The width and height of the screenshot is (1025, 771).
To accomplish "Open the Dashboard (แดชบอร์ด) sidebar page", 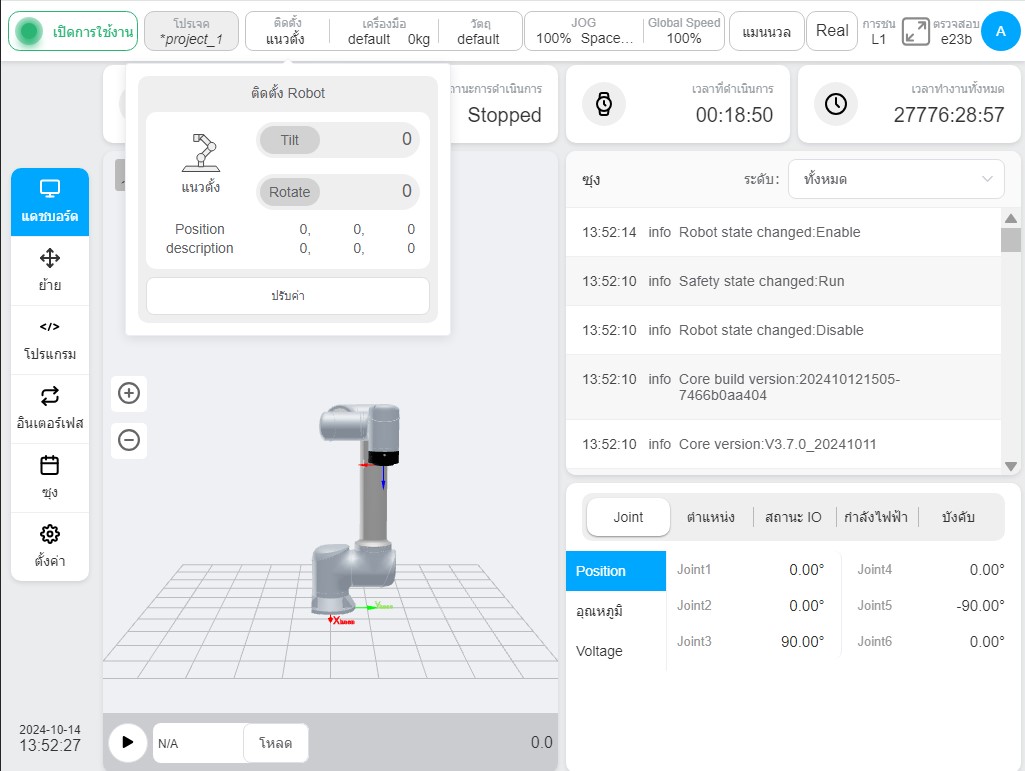I will click(x=50, y=202).
